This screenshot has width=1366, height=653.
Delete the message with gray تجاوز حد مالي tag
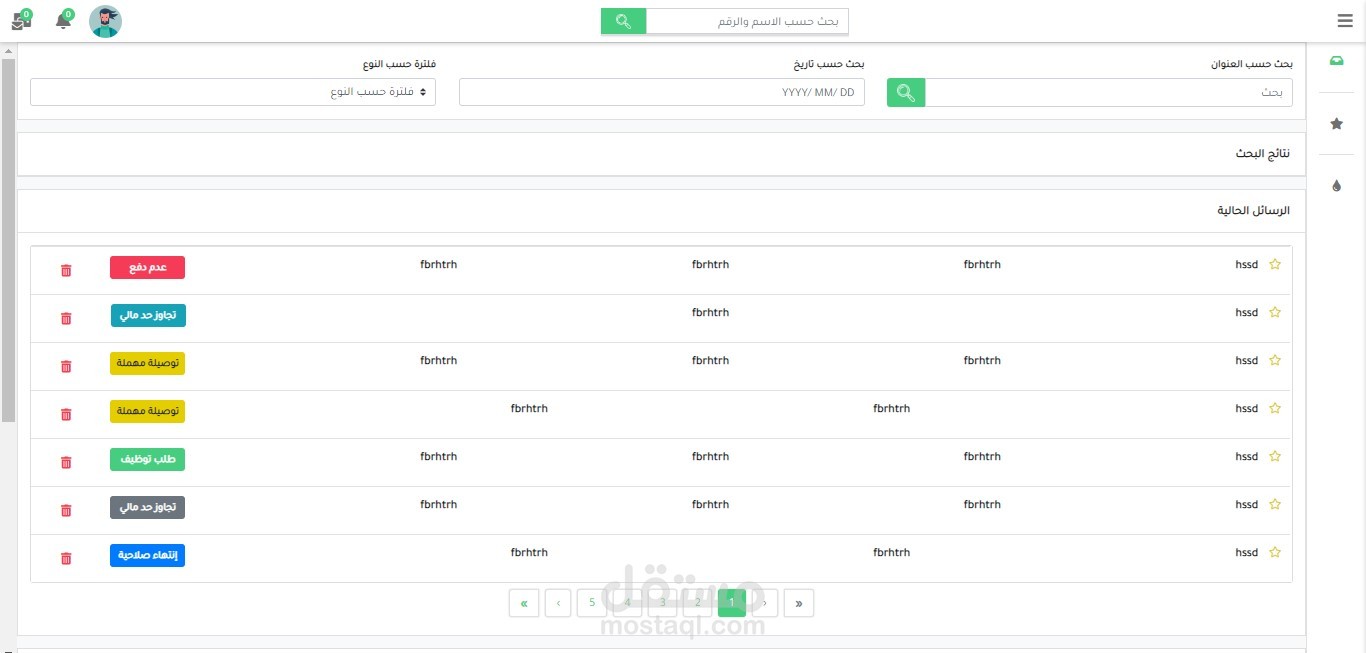pyautogui.click(x=66, y=510)
